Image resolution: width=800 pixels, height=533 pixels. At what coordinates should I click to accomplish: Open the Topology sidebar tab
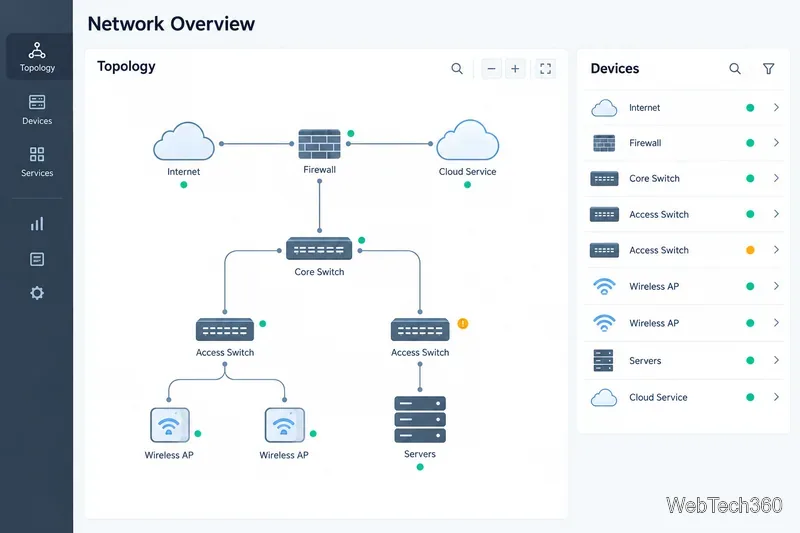coord(37,57)
